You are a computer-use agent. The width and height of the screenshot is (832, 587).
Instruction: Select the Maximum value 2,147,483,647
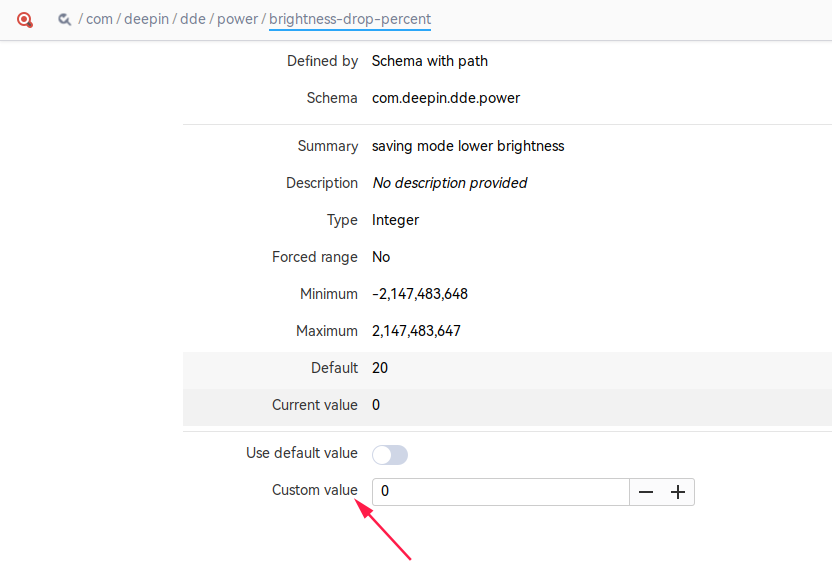click(416, 331)
